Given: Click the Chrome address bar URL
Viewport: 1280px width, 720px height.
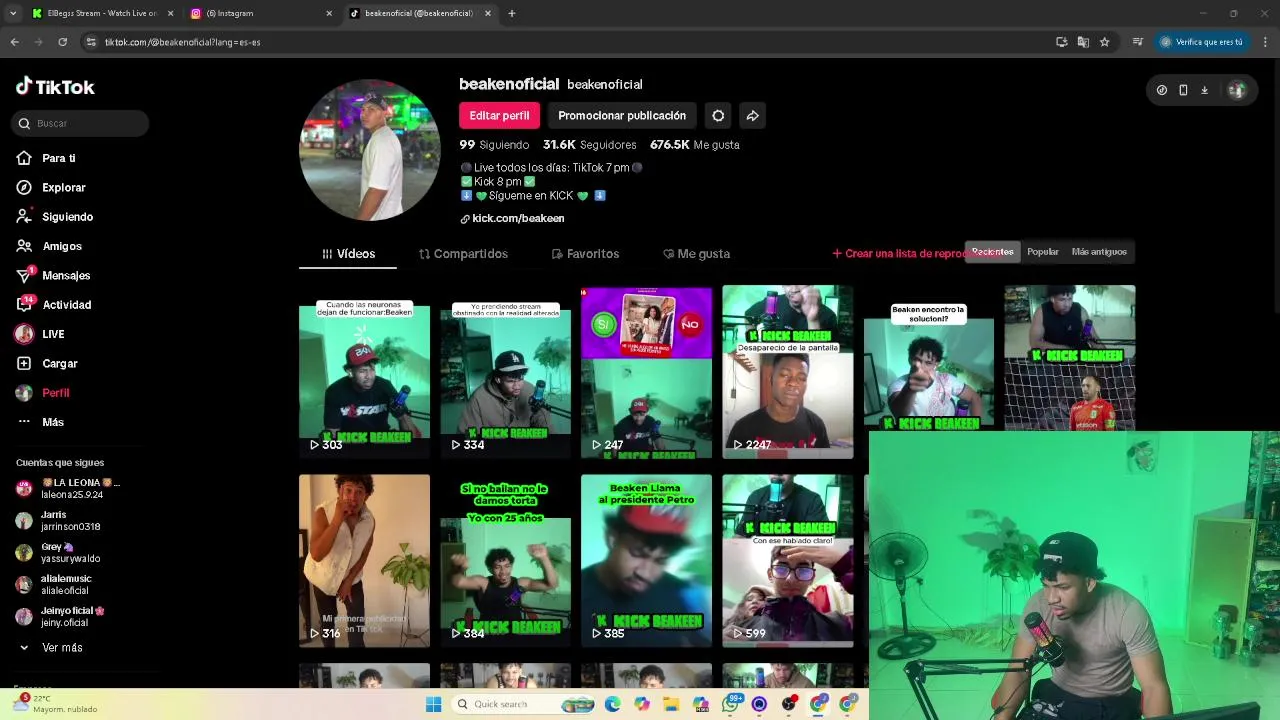Looking at the screenshot, I should 182,42.
